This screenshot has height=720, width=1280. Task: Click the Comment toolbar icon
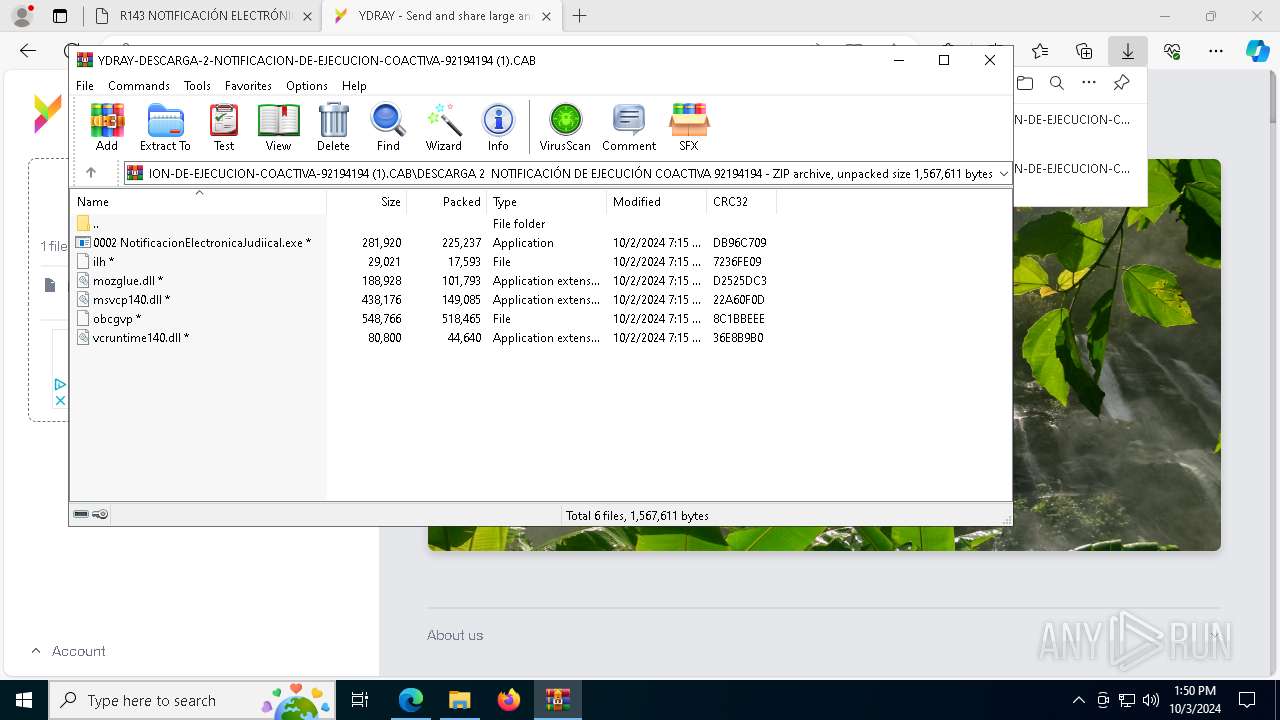tap(629, 127)
